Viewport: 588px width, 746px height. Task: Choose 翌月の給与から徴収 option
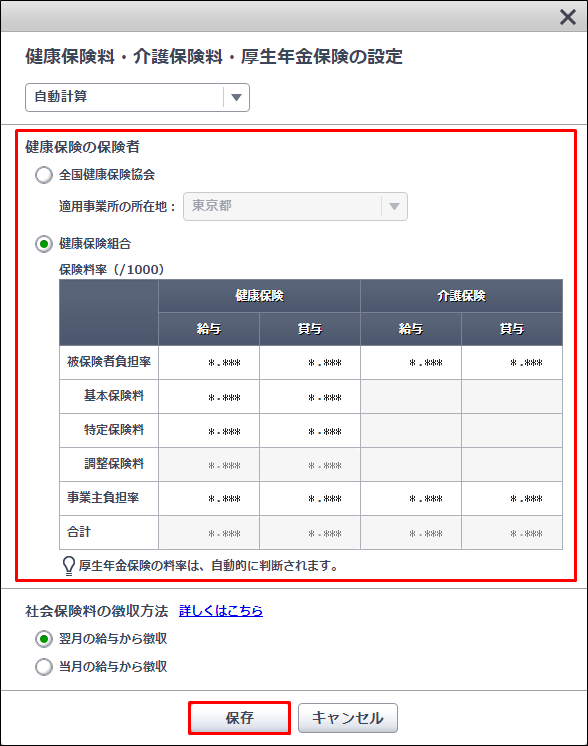[44, 639]
